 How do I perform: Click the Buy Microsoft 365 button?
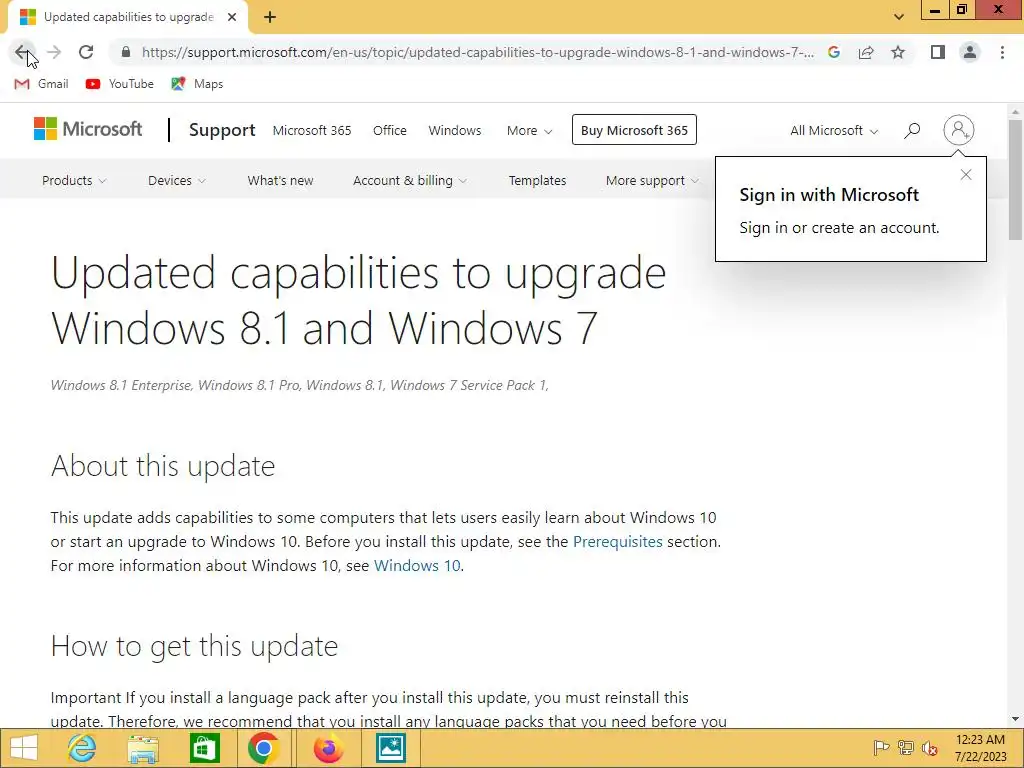click(x=634, y=130)
